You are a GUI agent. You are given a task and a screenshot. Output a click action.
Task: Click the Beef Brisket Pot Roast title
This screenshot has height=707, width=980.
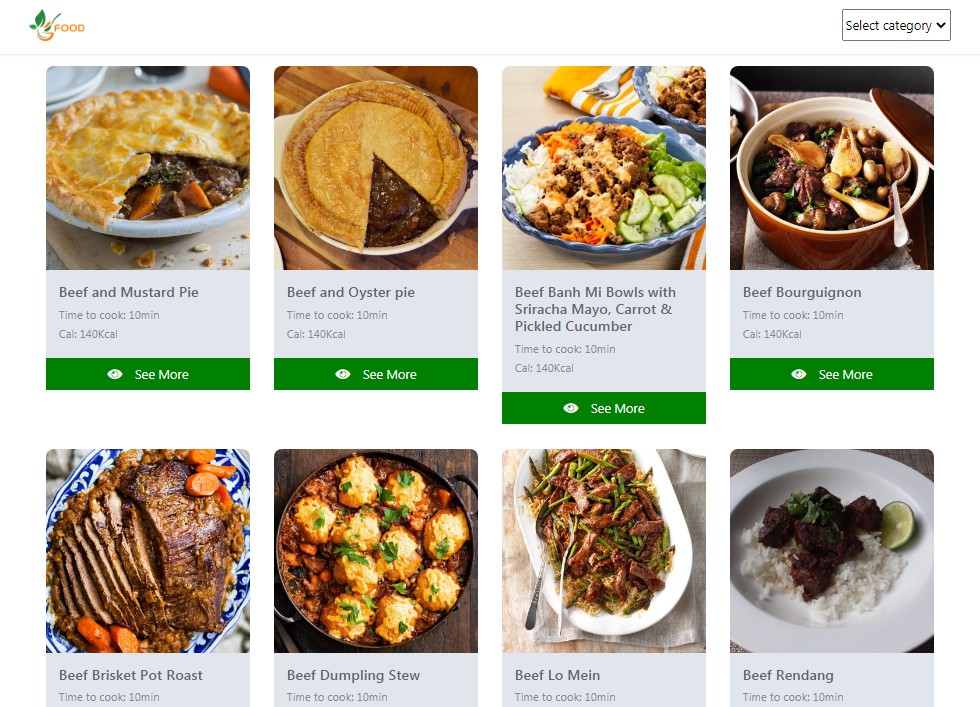(x=131, y=675)
